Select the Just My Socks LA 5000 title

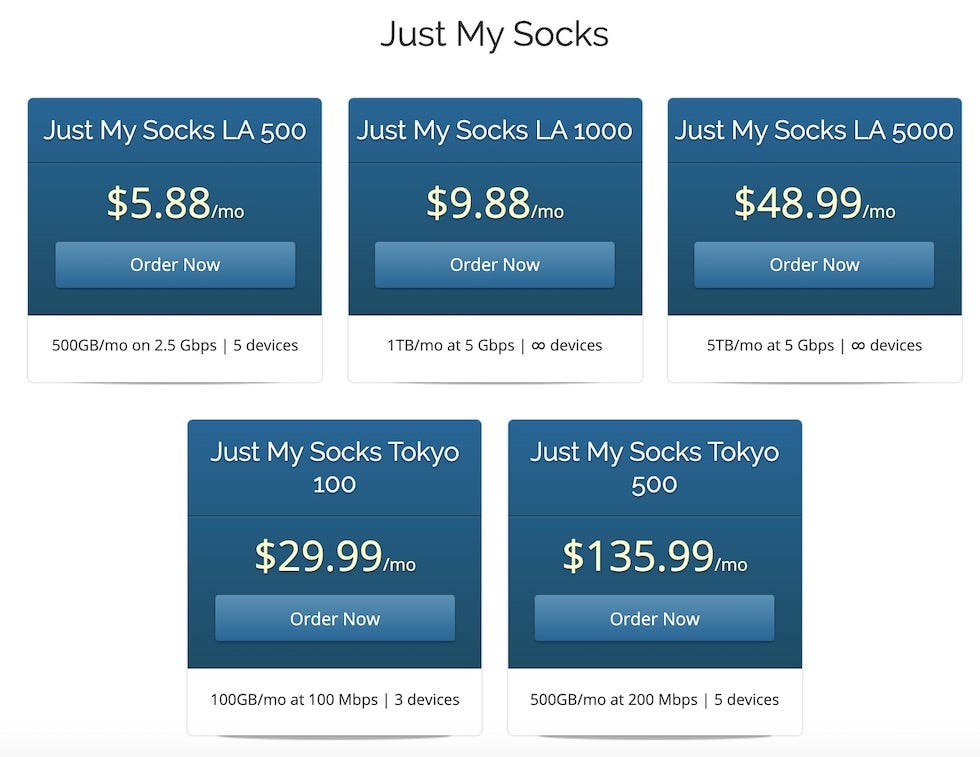coord(814,131)
